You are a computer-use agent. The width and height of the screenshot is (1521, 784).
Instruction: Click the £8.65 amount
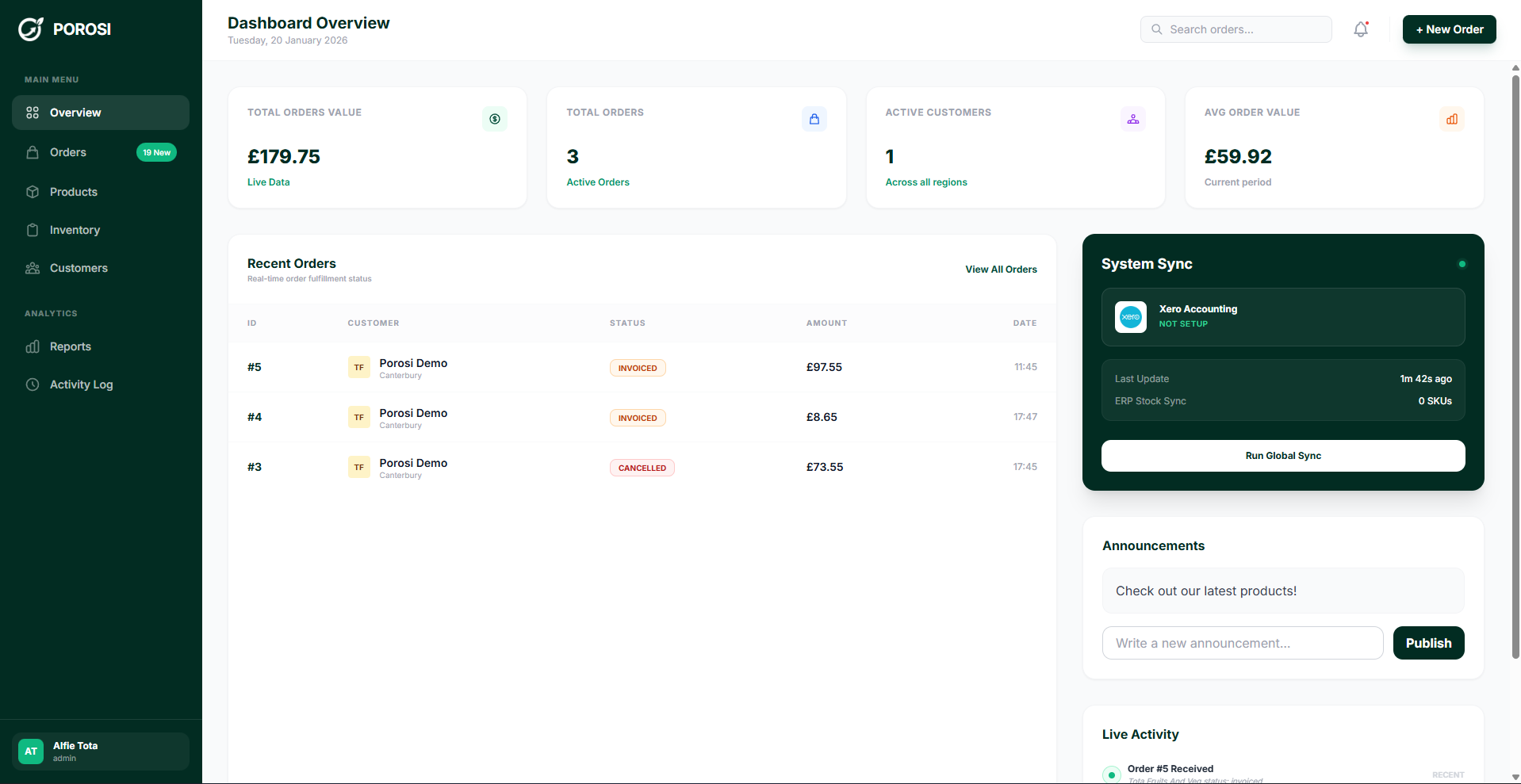point(822,417)
